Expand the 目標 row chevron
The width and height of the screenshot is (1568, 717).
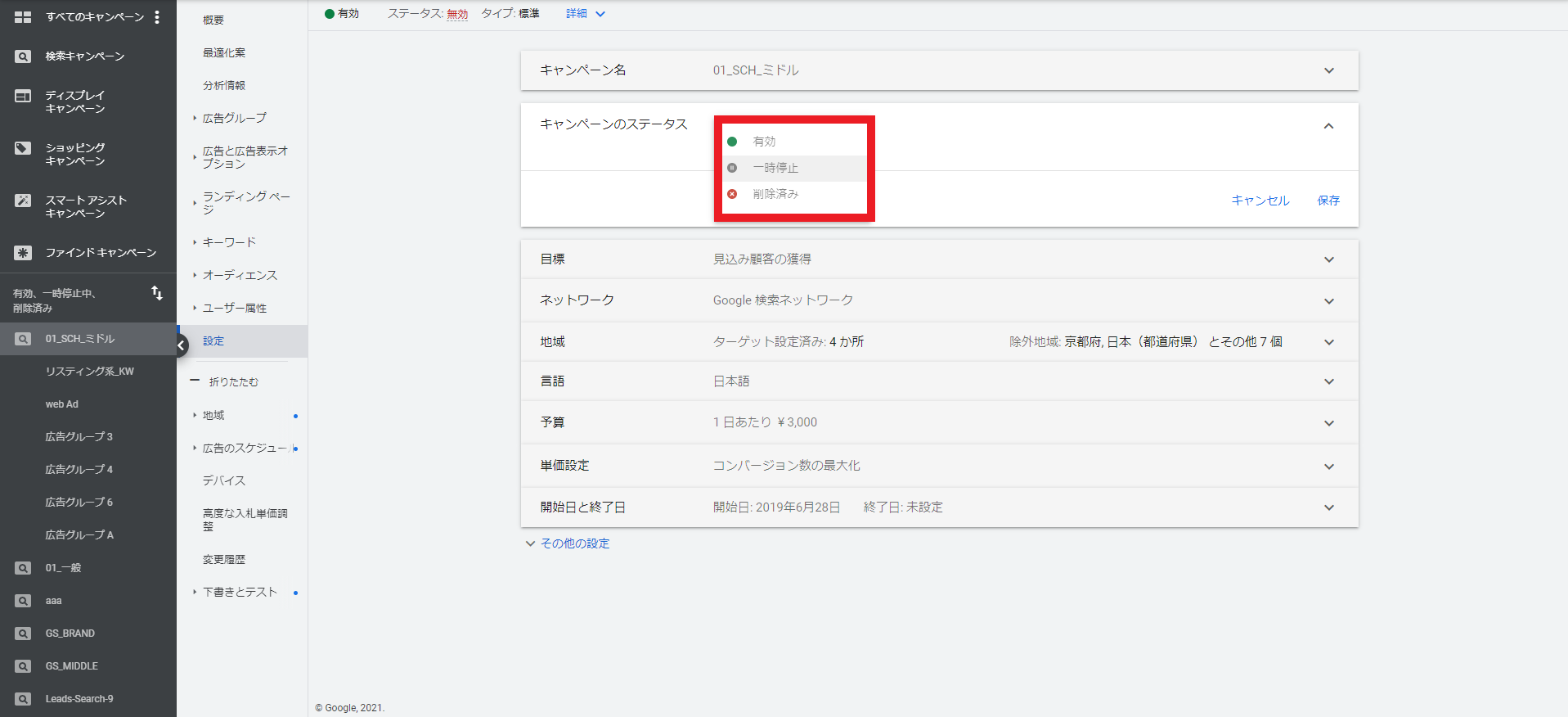pos(1329,259)
